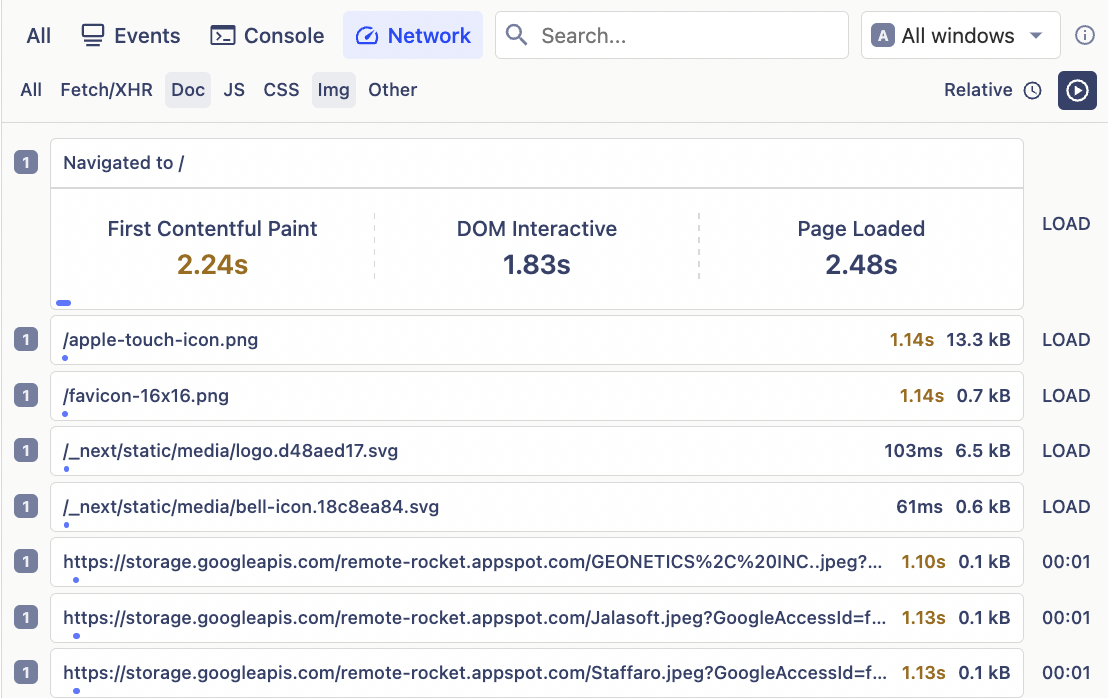Open the All windows dropdown

[x=959, y=35]
